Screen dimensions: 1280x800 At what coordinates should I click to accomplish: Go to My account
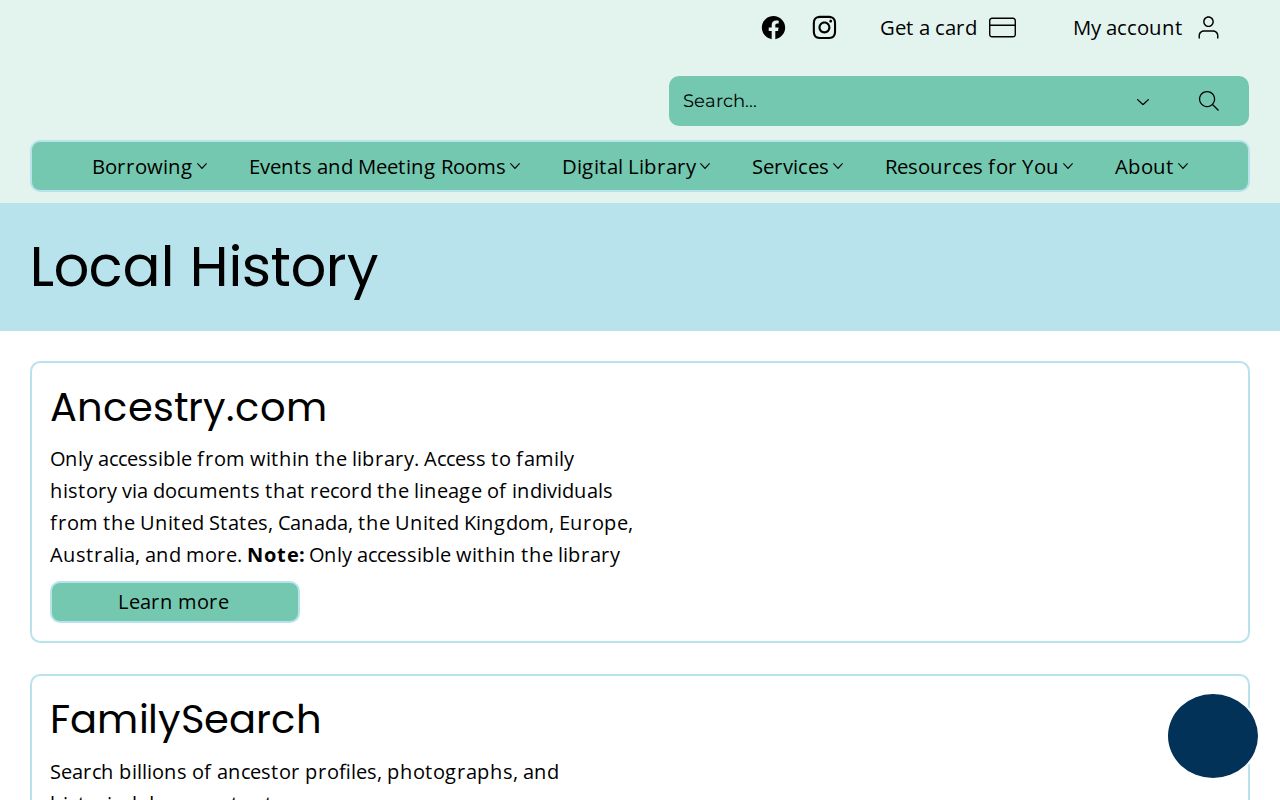click(x=1127, y=28)
